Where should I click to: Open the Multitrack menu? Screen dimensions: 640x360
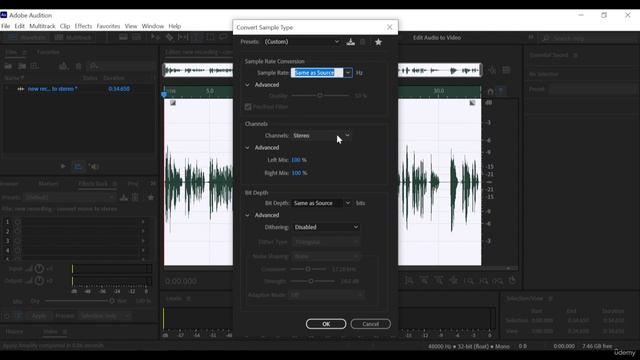click(42, 26)
